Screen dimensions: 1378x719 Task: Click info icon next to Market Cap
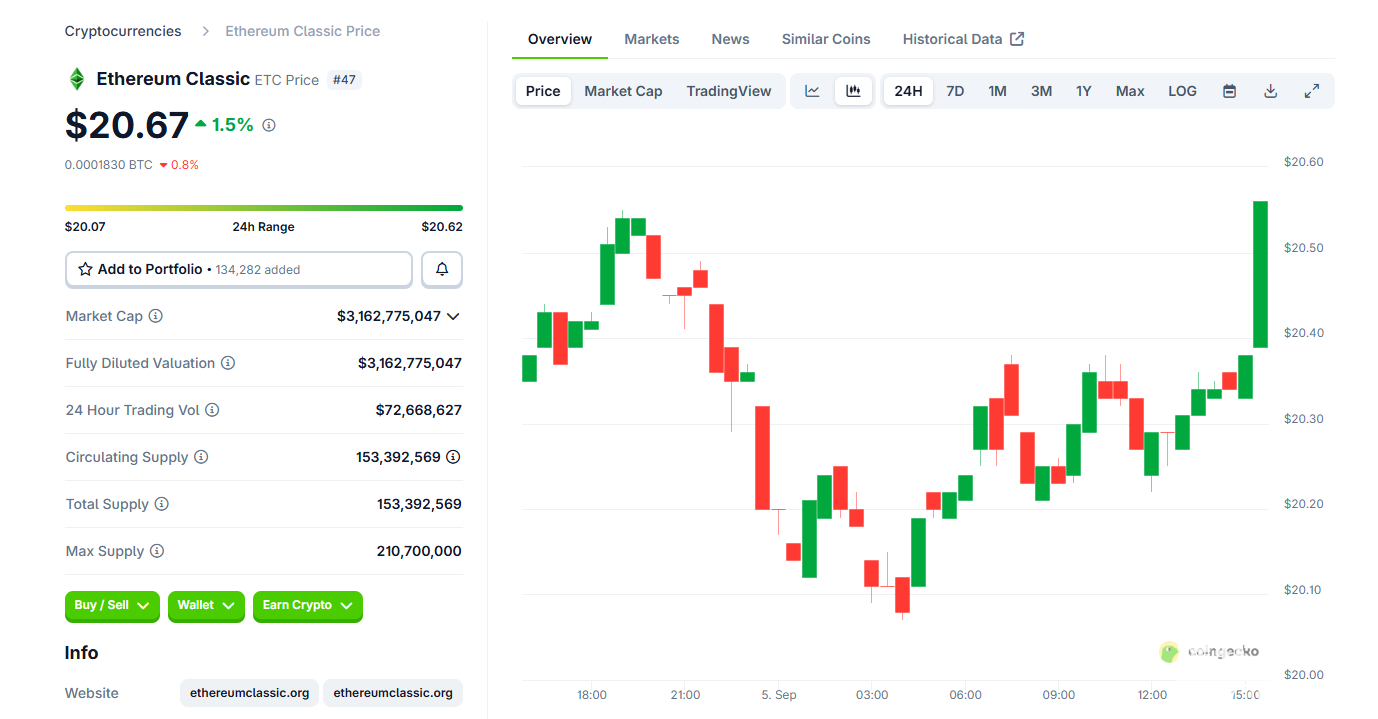pyautogui.click(x=156, y=316)
